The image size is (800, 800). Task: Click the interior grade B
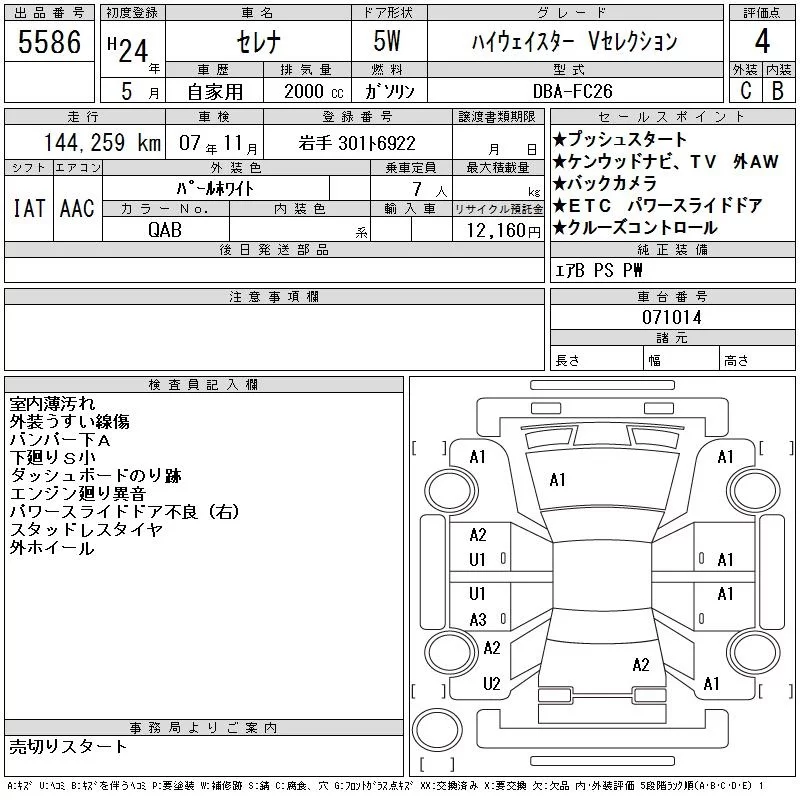(x=778, y=90)
